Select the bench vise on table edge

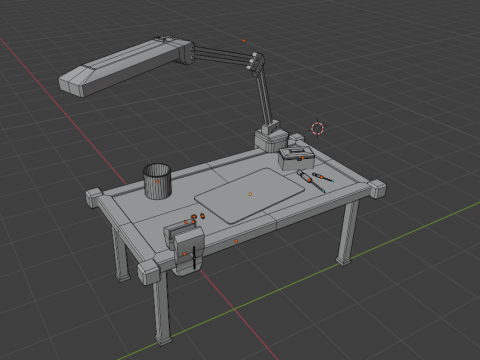tap(184, 248)
